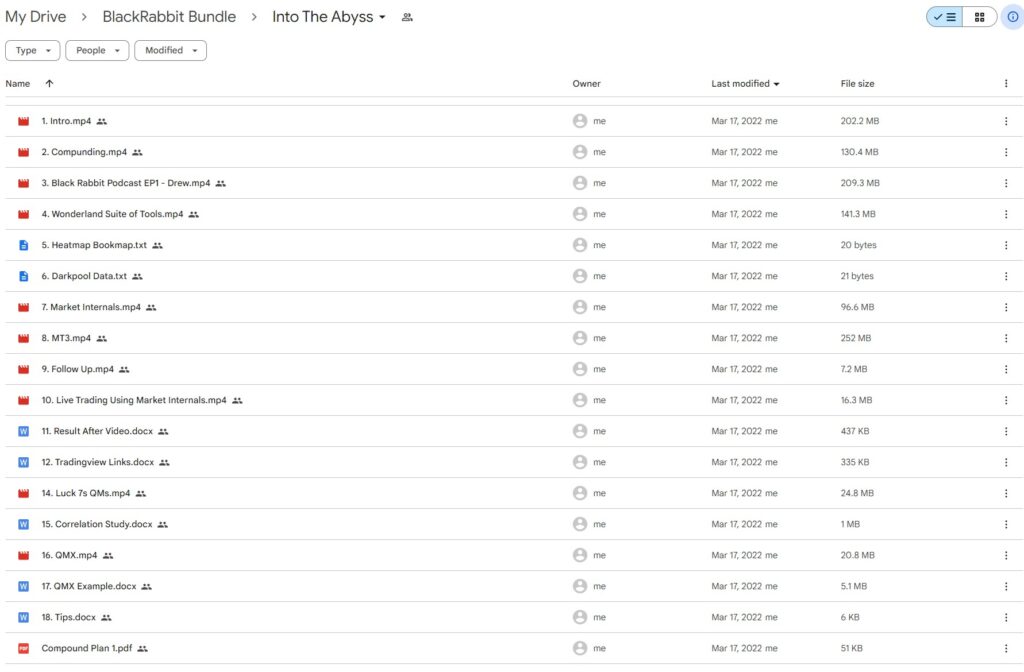Switch to list layout view
This screenshot has height=672, width=1024.
945,17
